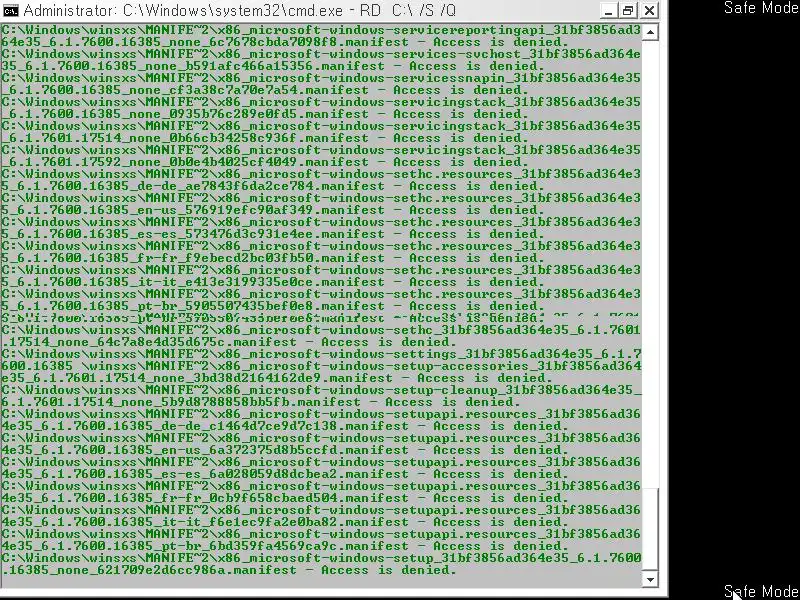
Task: Click the servicereportingapi manifest output line
Action: click(x=320, y=36)
